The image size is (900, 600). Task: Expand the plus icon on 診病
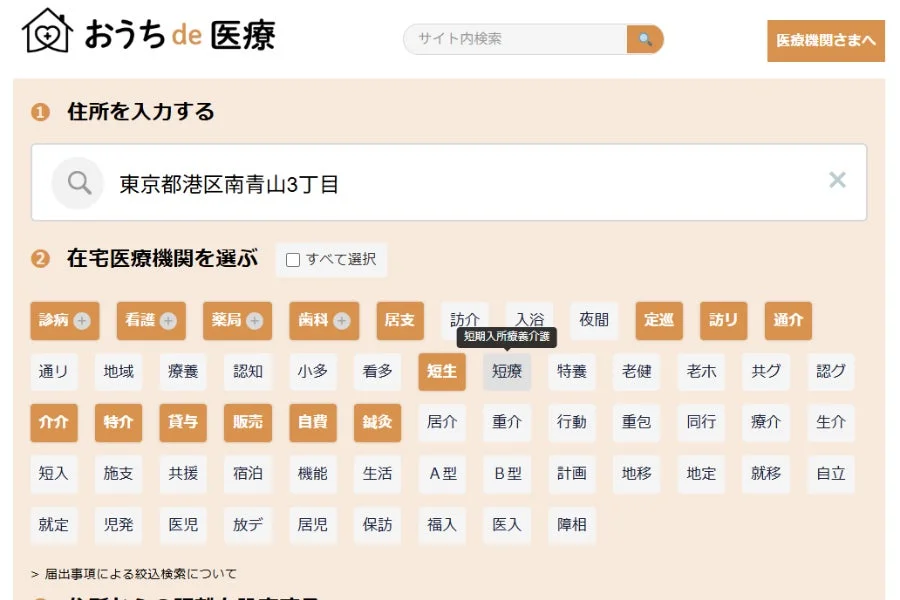pyautogui.click(x=82, y=320)
